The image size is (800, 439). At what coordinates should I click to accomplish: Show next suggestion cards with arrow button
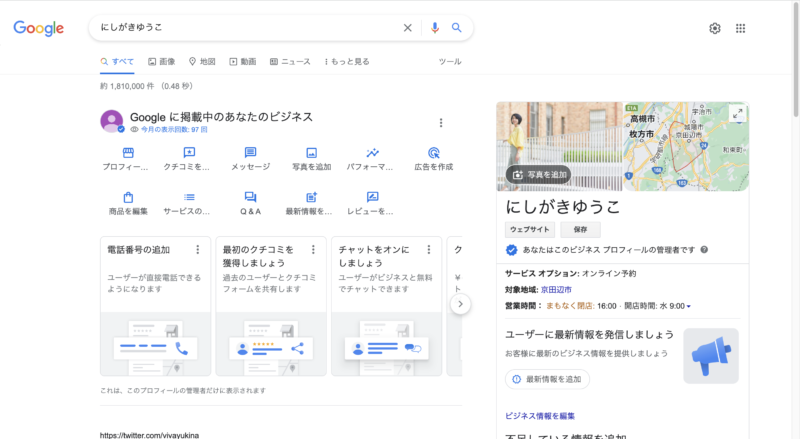460,304
